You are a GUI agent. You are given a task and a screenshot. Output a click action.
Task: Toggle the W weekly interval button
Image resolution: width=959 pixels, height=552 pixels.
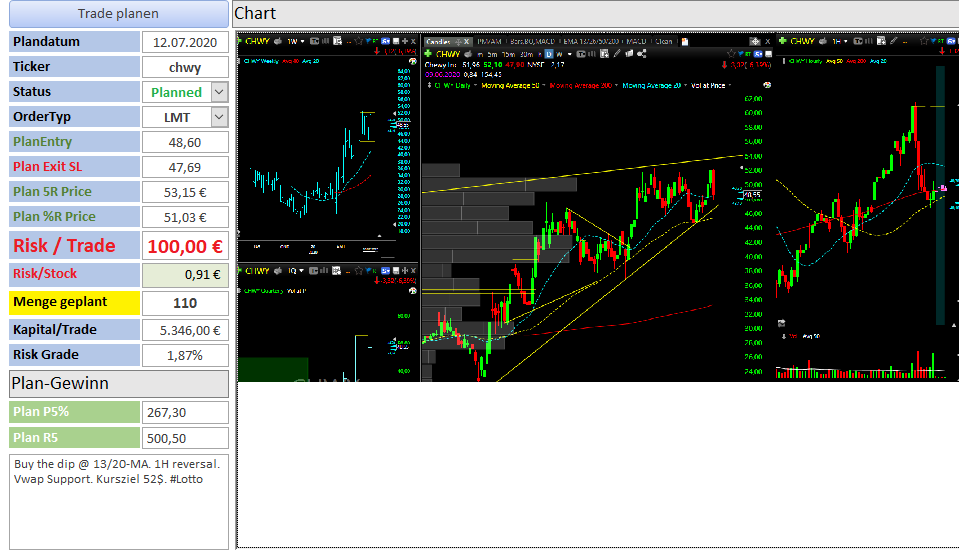[559, 54]
